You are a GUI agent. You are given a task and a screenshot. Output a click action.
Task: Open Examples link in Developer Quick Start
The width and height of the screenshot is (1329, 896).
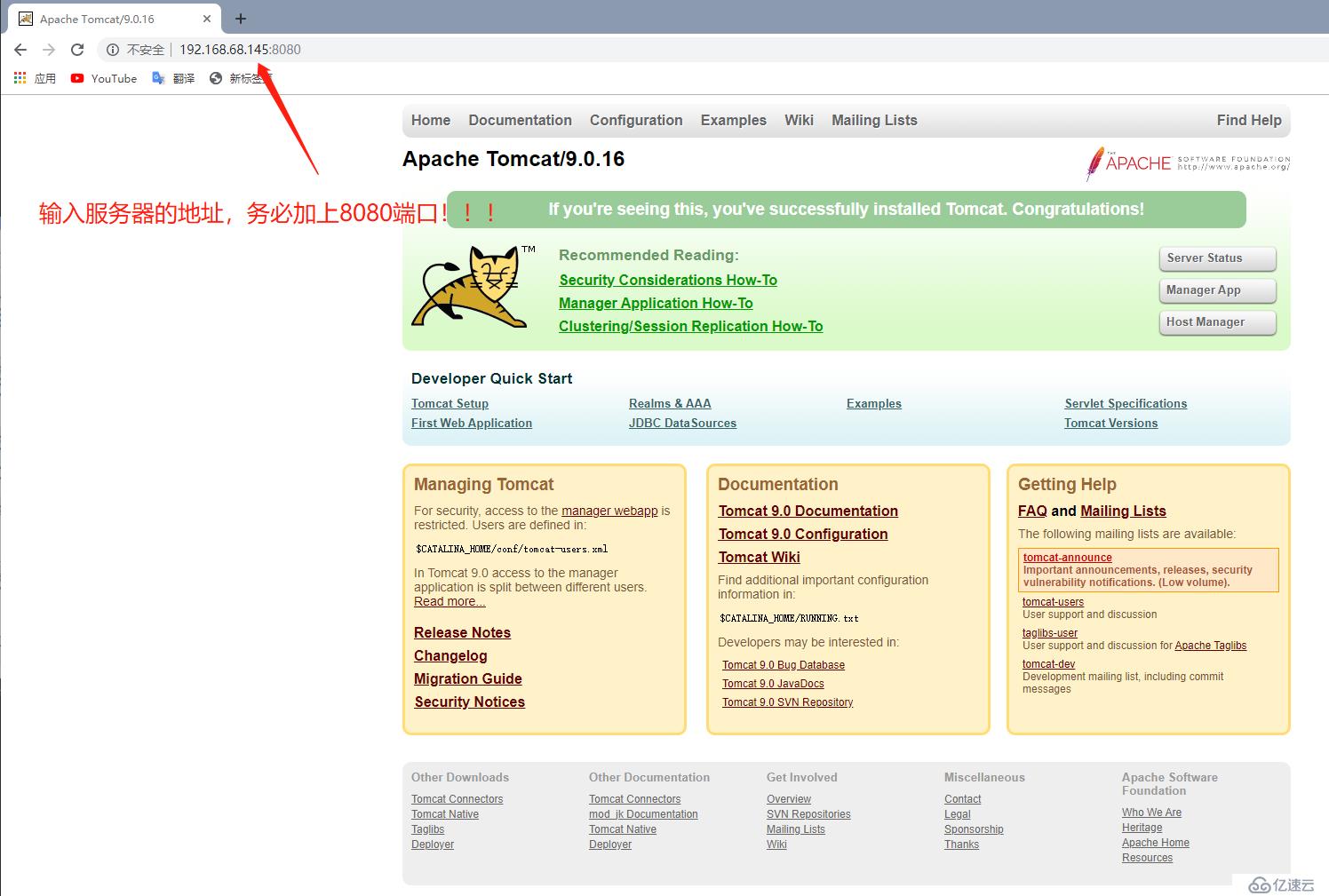click(x=874, y=403)
